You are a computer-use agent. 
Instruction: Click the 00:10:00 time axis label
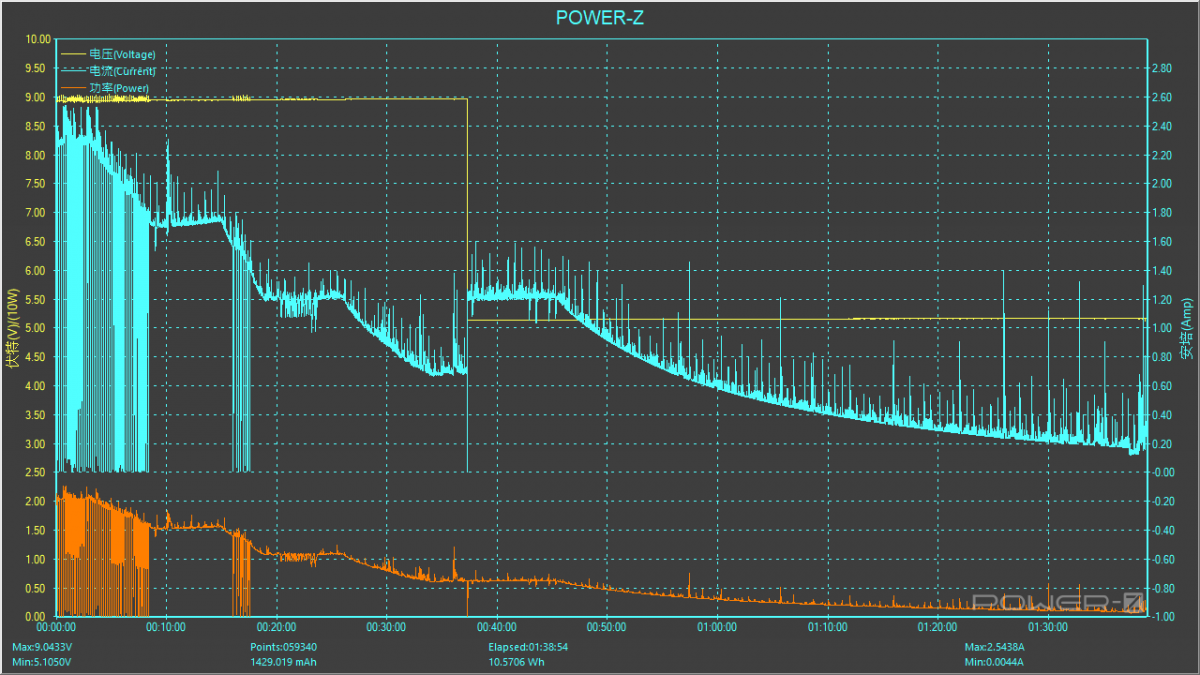click(x=166, y=627)
